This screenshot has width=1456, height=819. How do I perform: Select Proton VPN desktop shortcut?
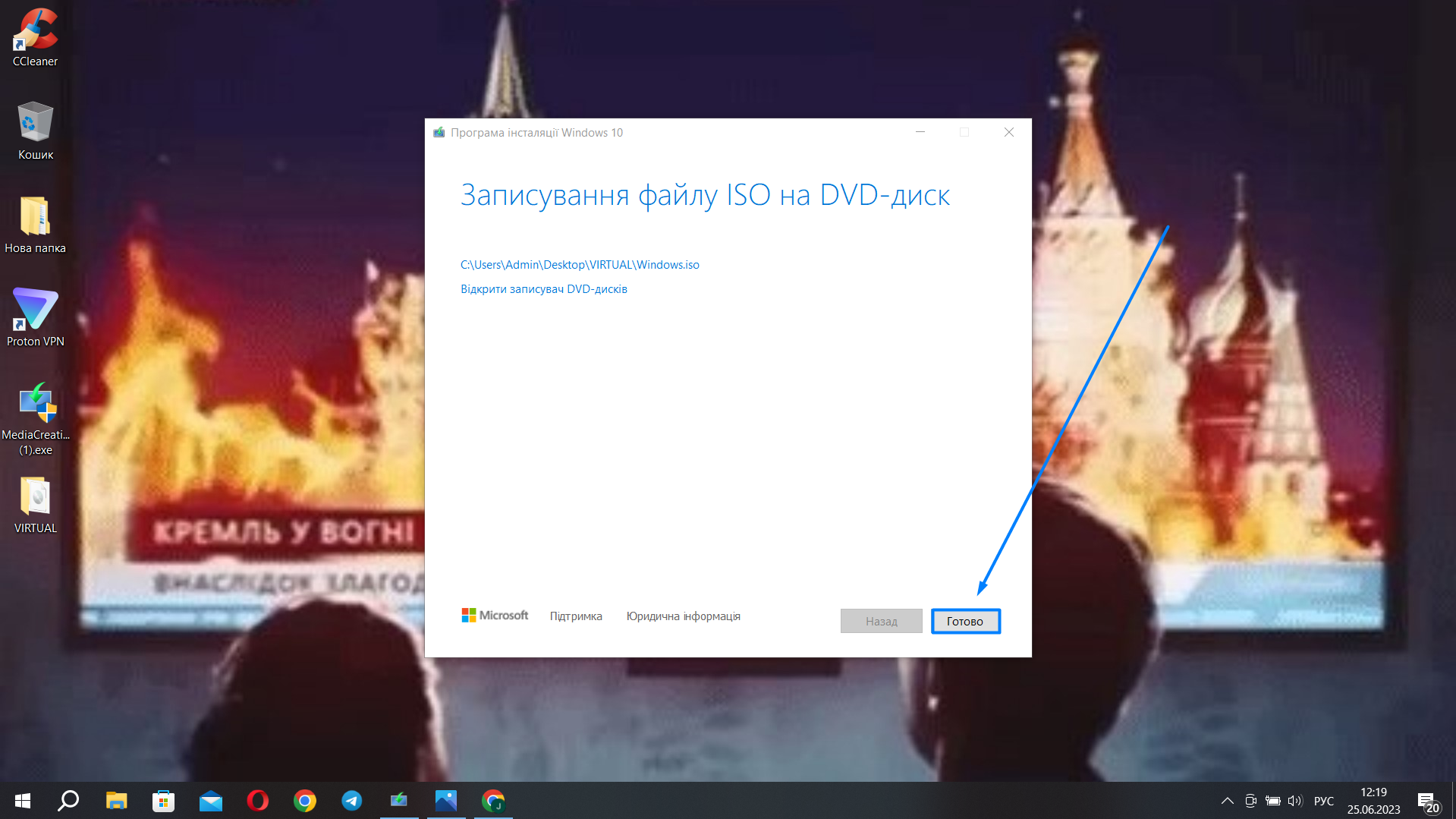pos(35,317)
